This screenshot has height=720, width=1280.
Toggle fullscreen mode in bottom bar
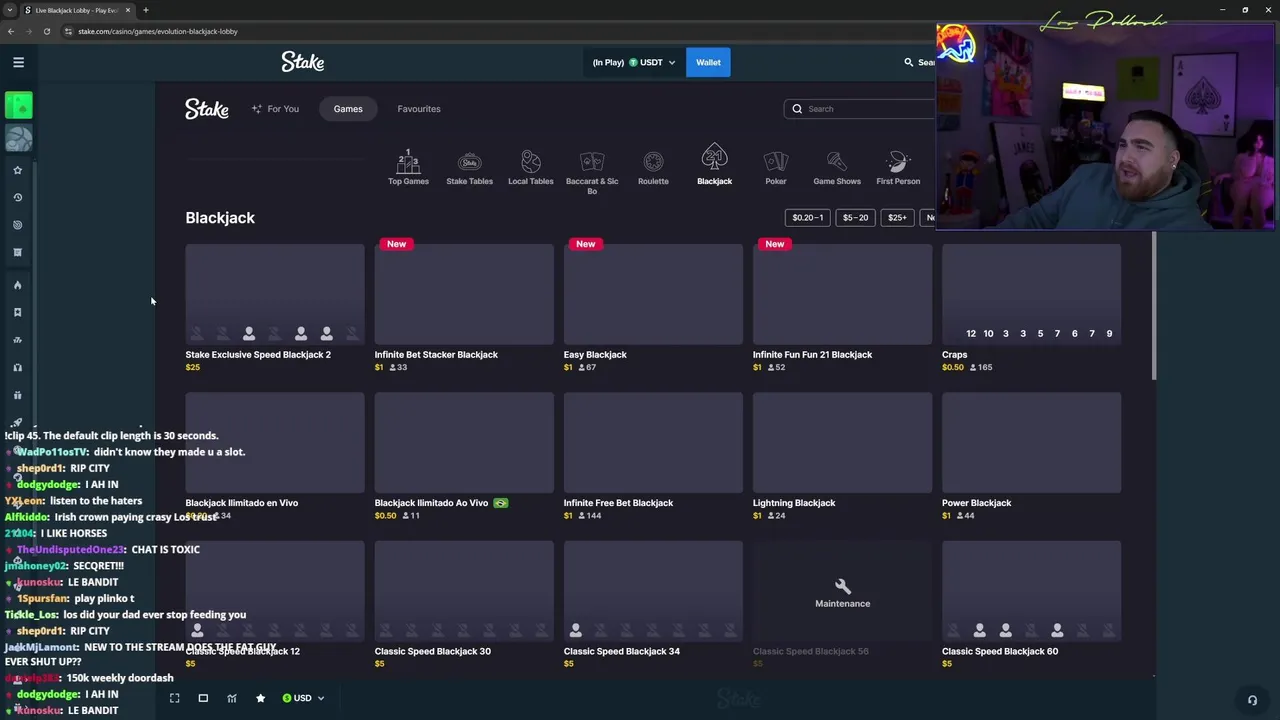tap(174, 698)
